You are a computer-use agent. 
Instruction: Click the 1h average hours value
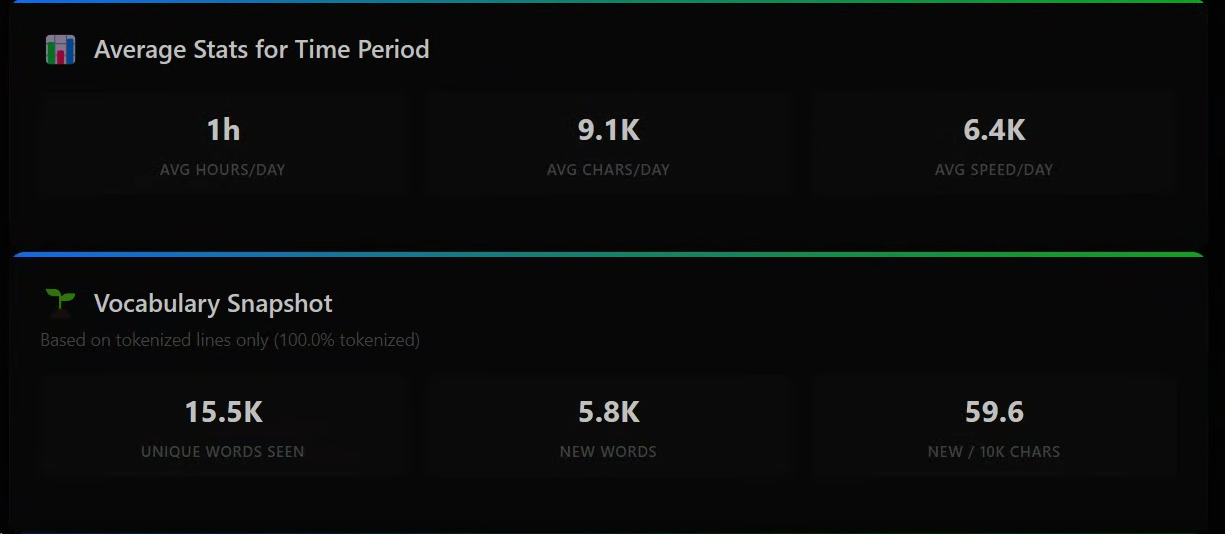tap(223, 130)
